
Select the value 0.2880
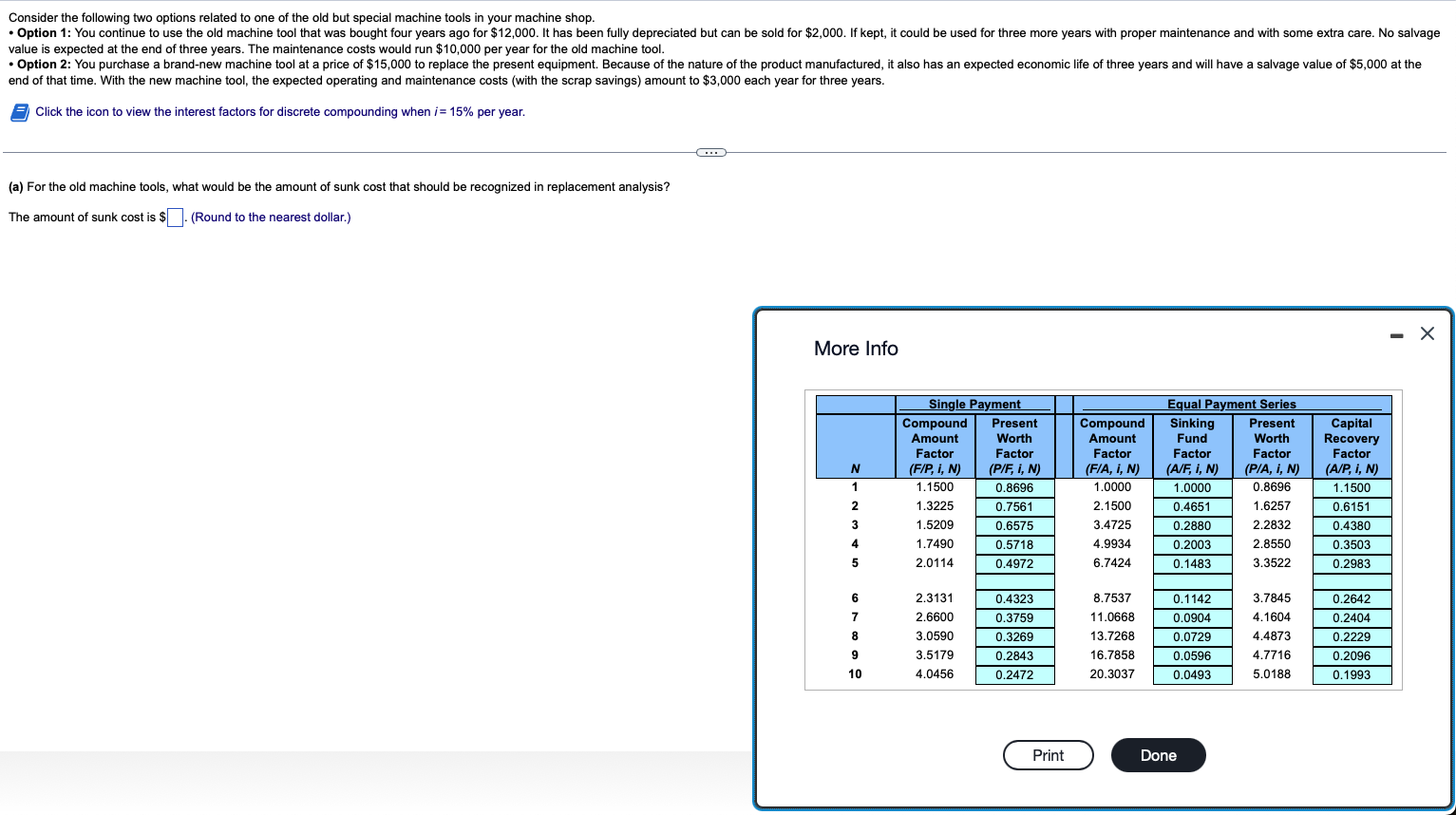click(1192, 525)
